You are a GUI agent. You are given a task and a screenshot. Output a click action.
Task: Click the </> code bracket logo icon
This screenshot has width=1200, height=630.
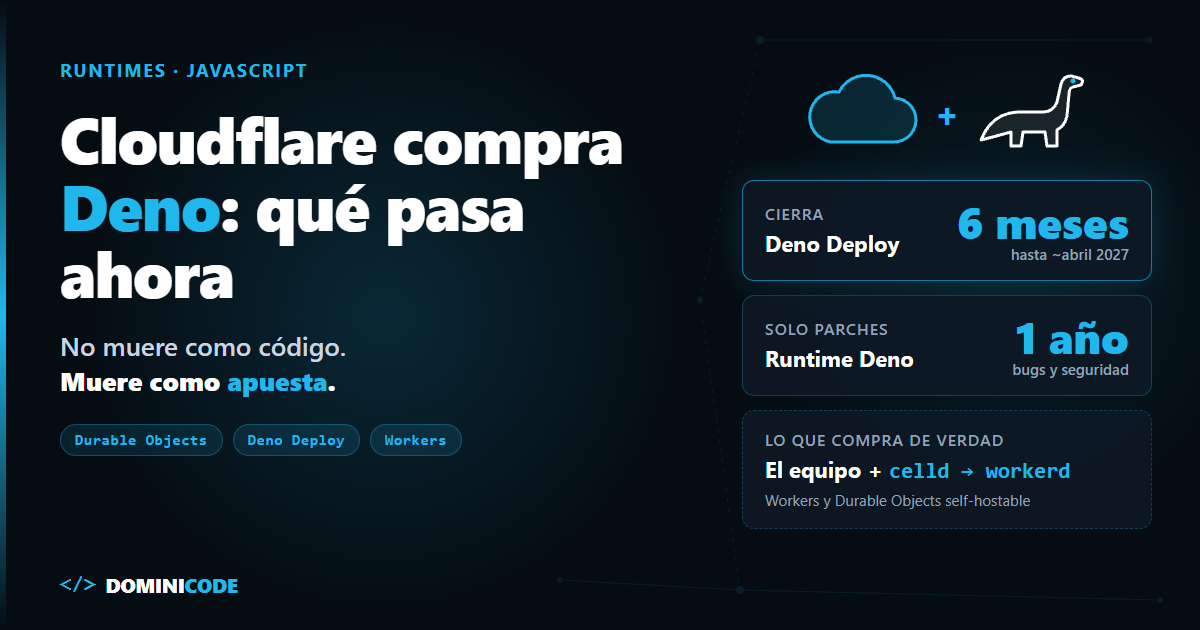pyautogui.click(x=78, y=585)
